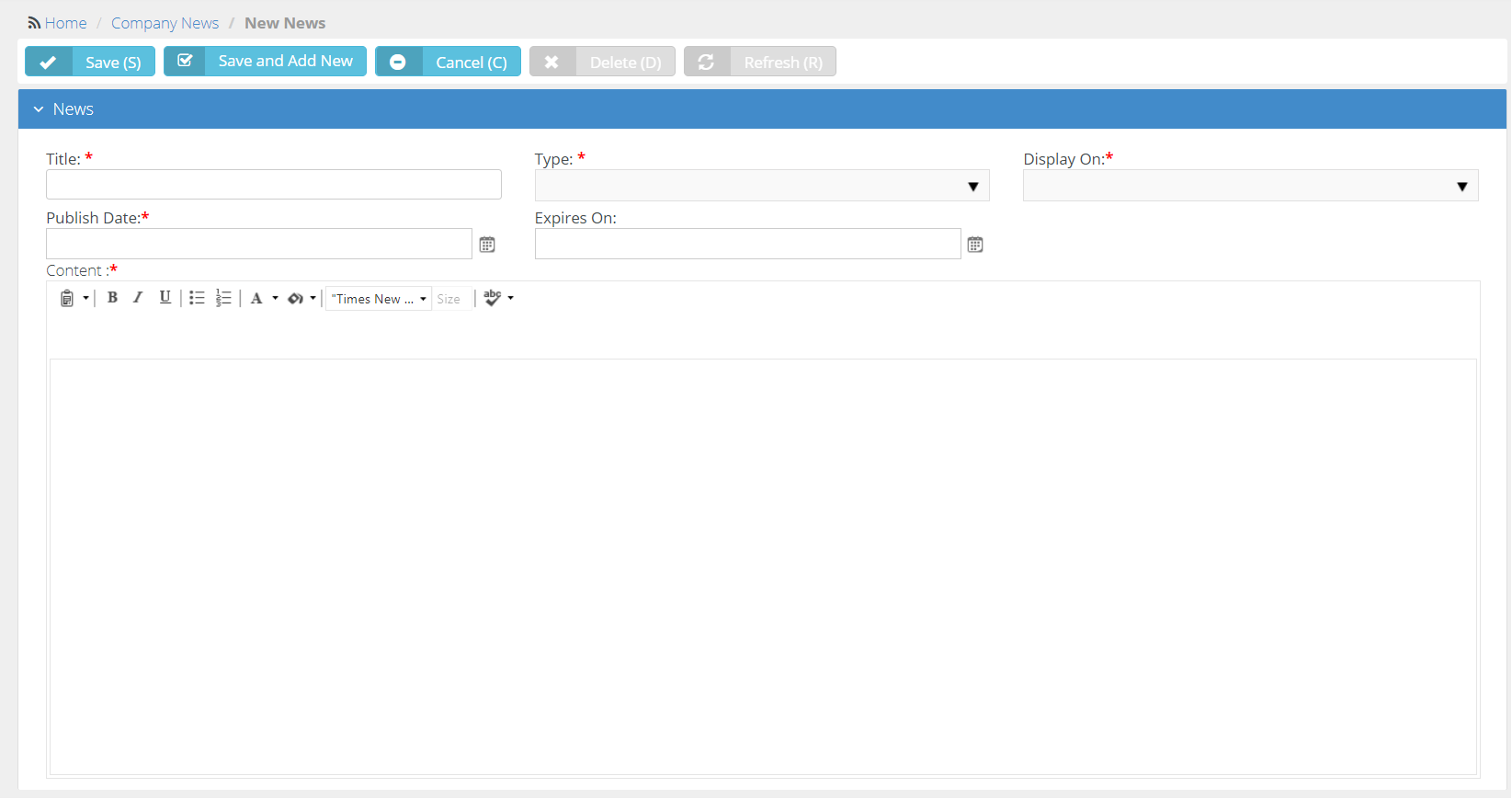This screenshot has height=799, width=1512.
Task: Open the Times New font name dropdown
Action: tap(379, 299)
